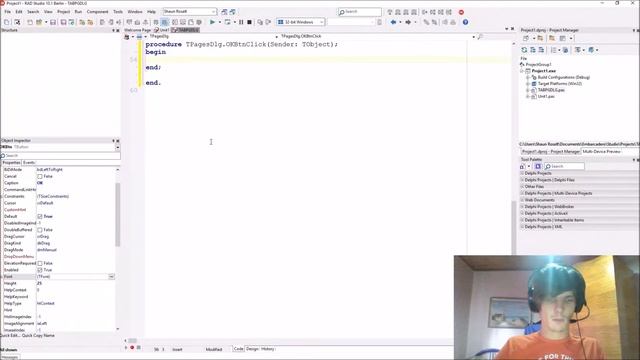Image resolution: width=640 pixels, height=360 pixels.
Task: Click the Save file icon in toolbar
Action: point(53,22)
